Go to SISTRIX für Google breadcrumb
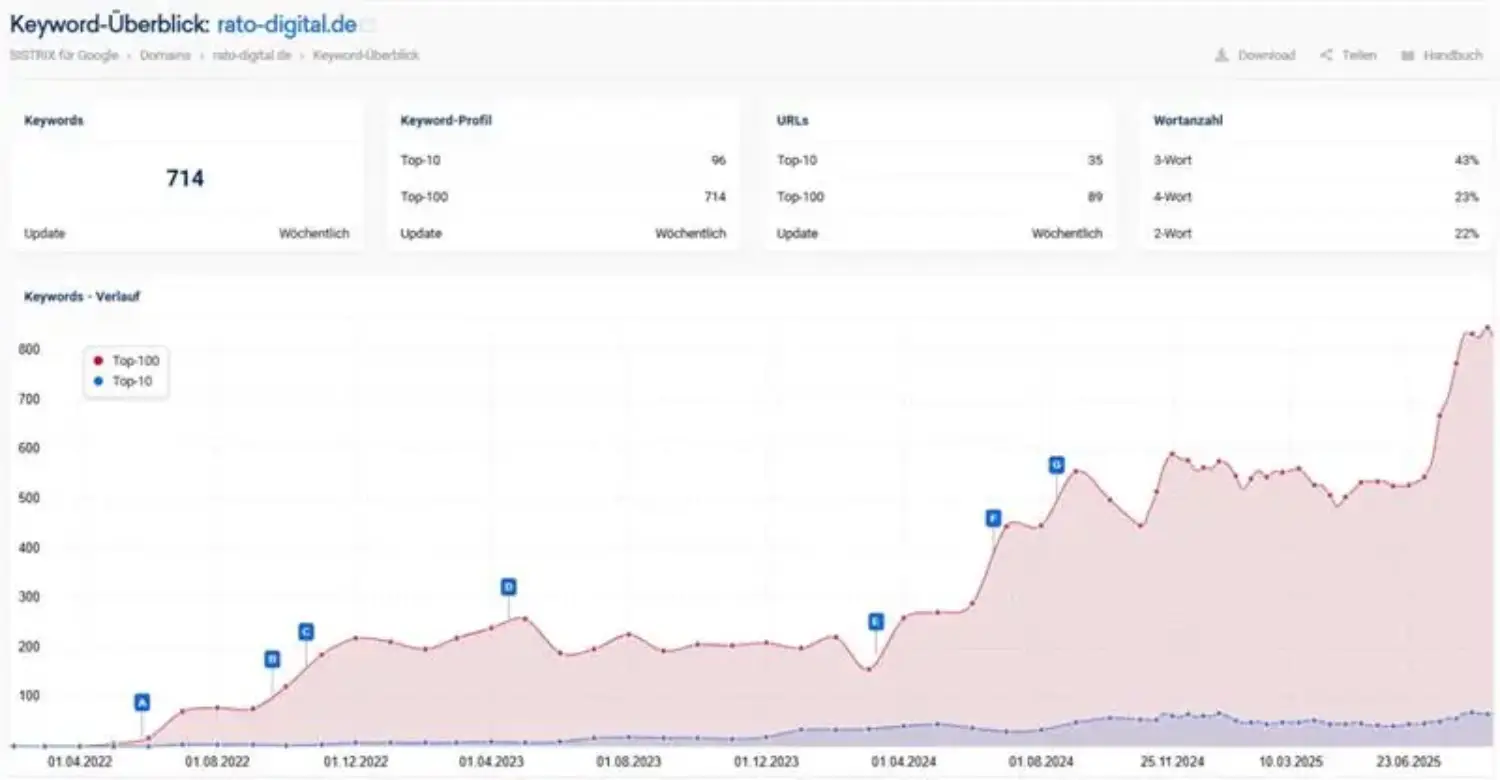Screen dimensions: 1500x780 point(63,55)
